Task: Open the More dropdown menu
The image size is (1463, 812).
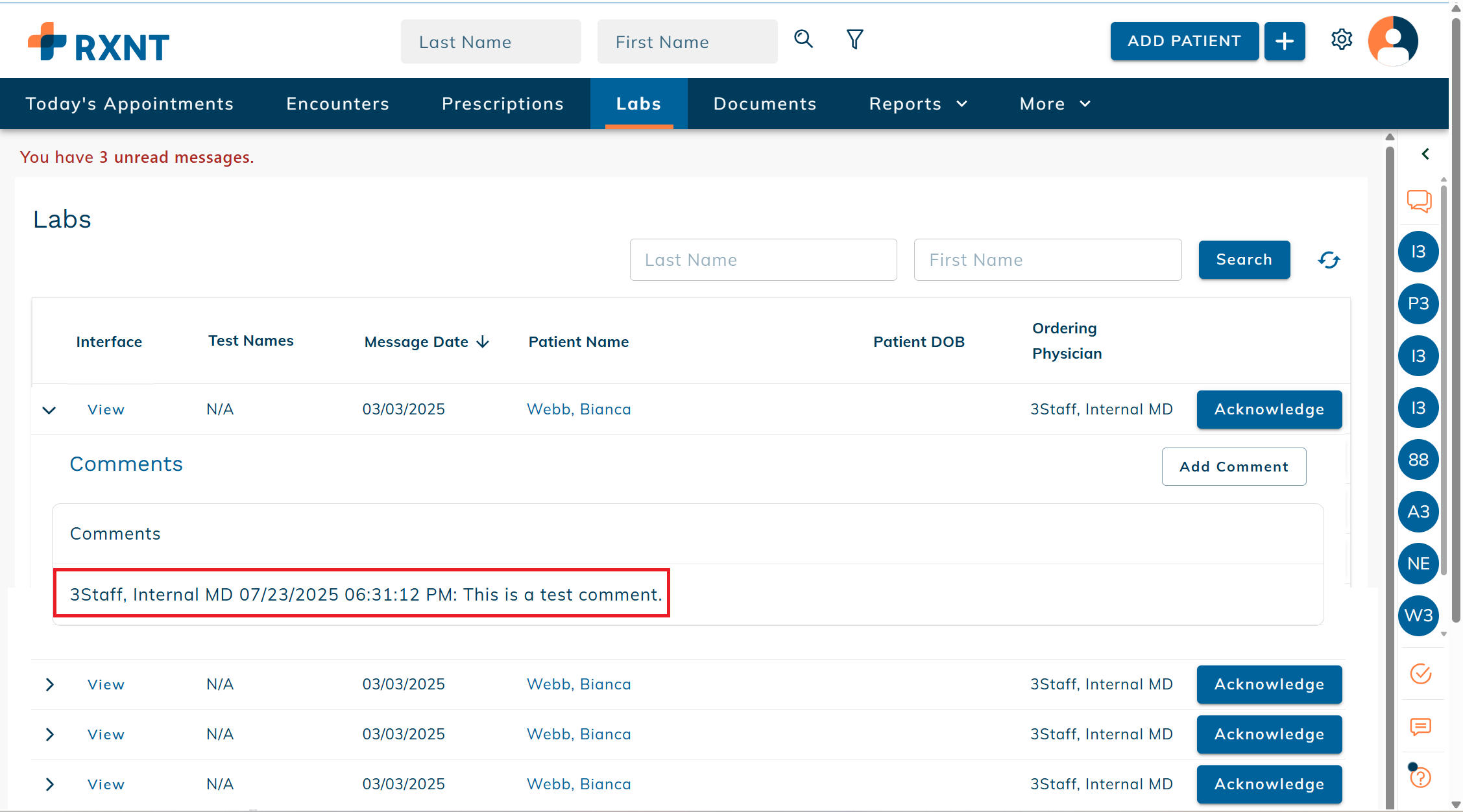Action: tap(1054, 104)
